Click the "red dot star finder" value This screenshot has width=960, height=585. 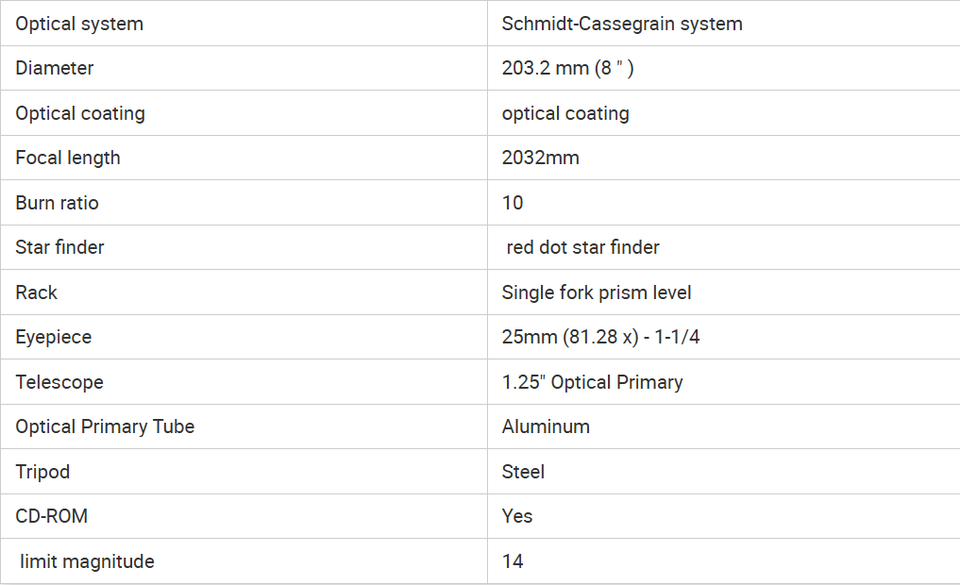[x=583, y=247]
